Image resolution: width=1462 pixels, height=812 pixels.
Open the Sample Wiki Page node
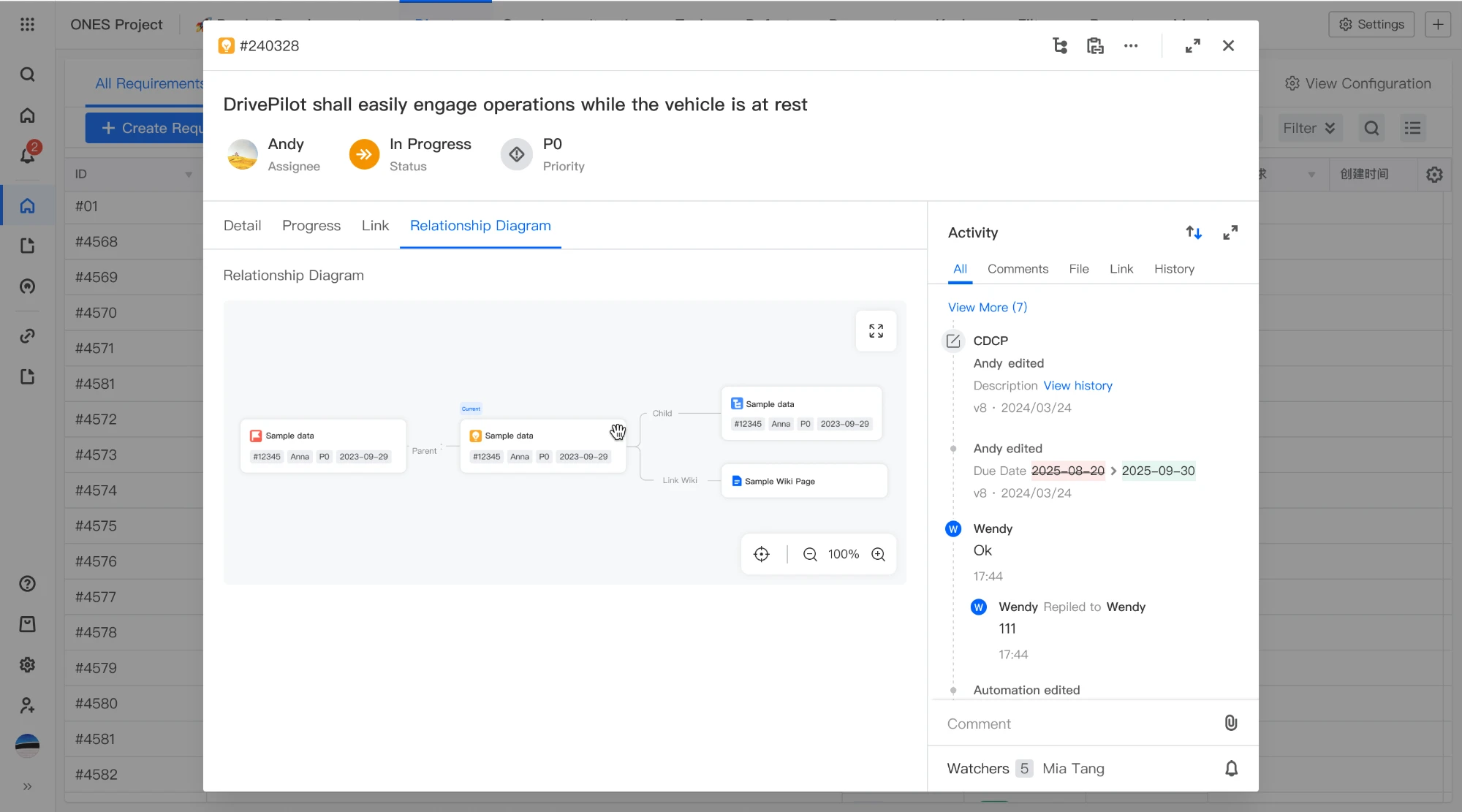point(804,481)
